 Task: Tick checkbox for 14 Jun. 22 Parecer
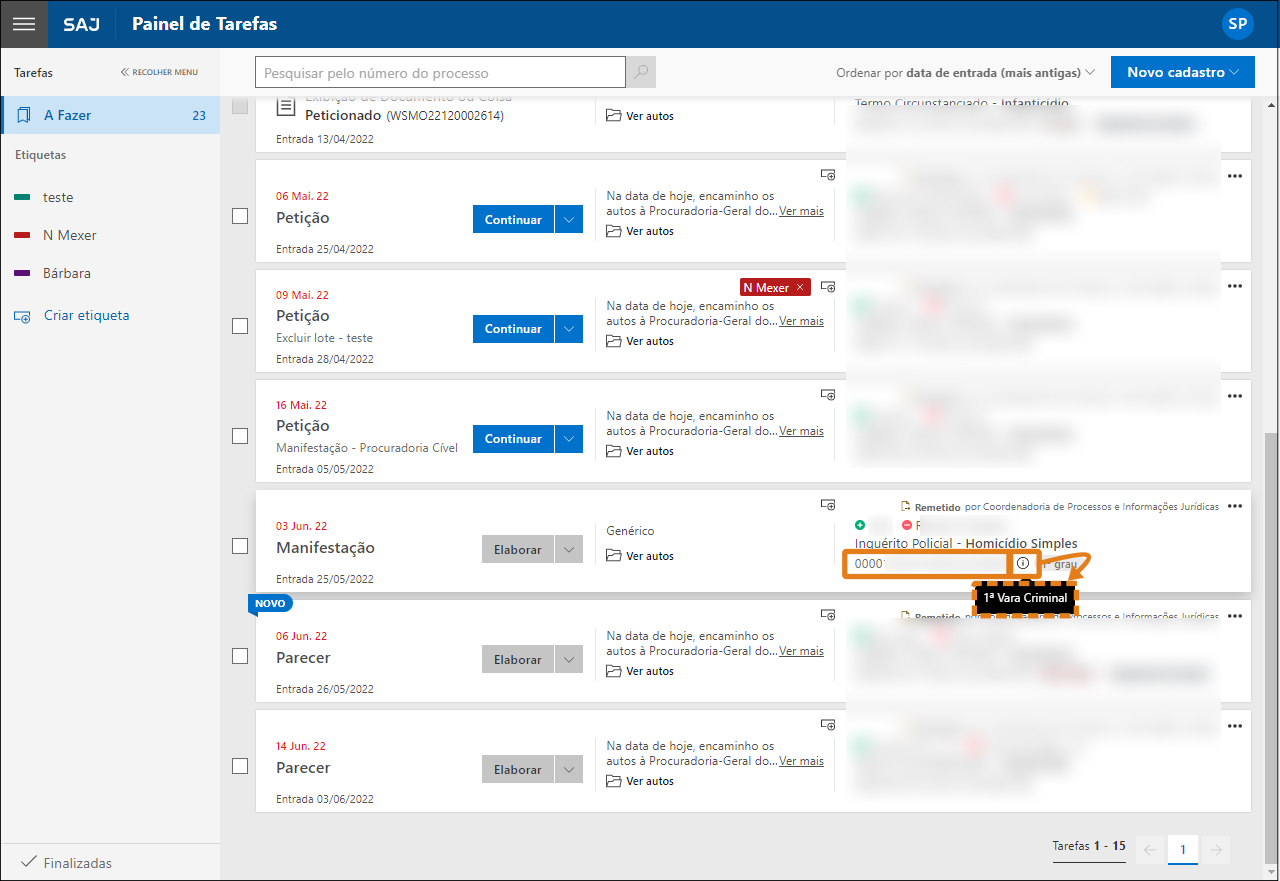(240, 766)
